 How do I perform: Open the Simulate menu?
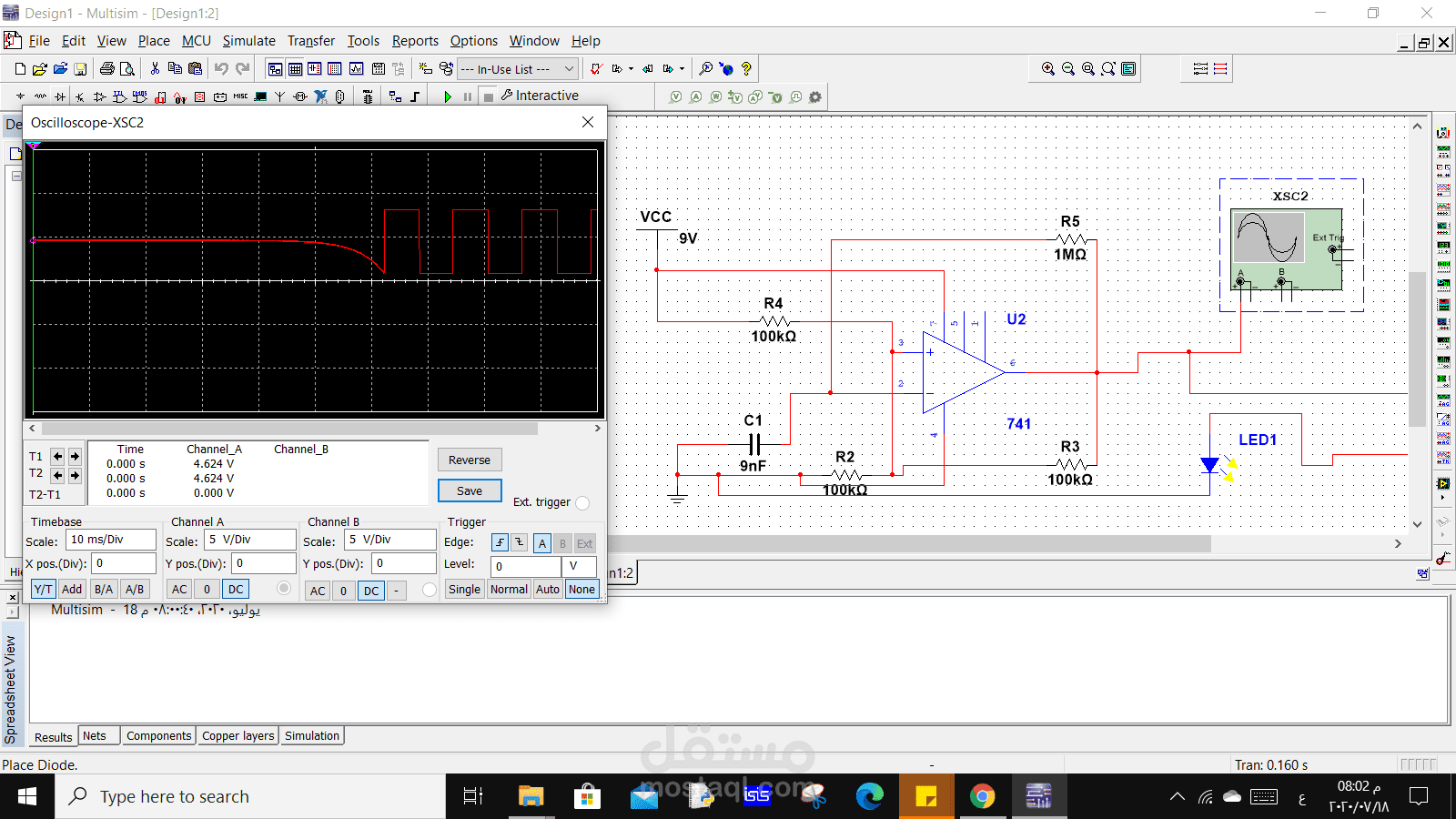(248, 41)
